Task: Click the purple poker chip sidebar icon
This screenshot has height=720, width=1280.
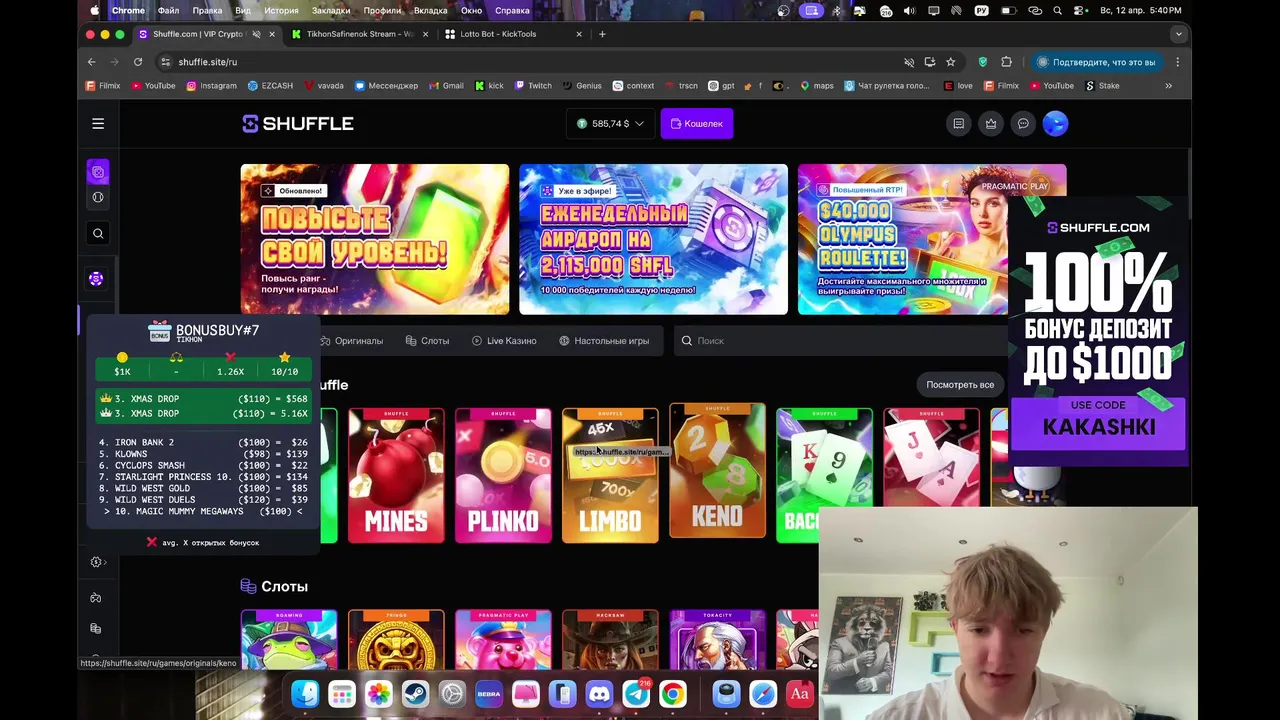Action: coord(96,279)
